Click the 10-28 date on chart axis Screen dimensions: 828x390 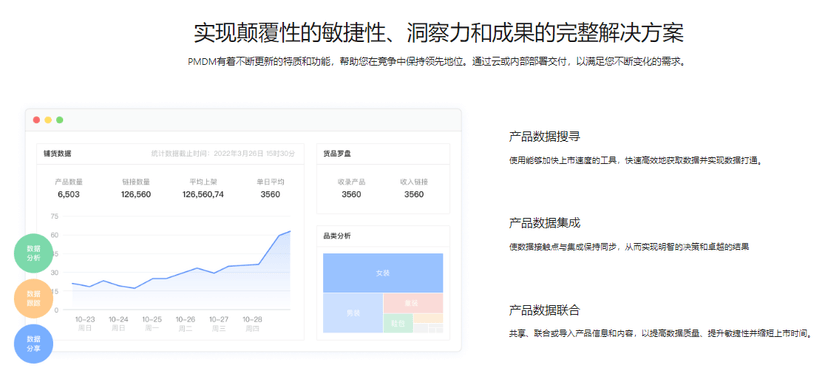252,319
